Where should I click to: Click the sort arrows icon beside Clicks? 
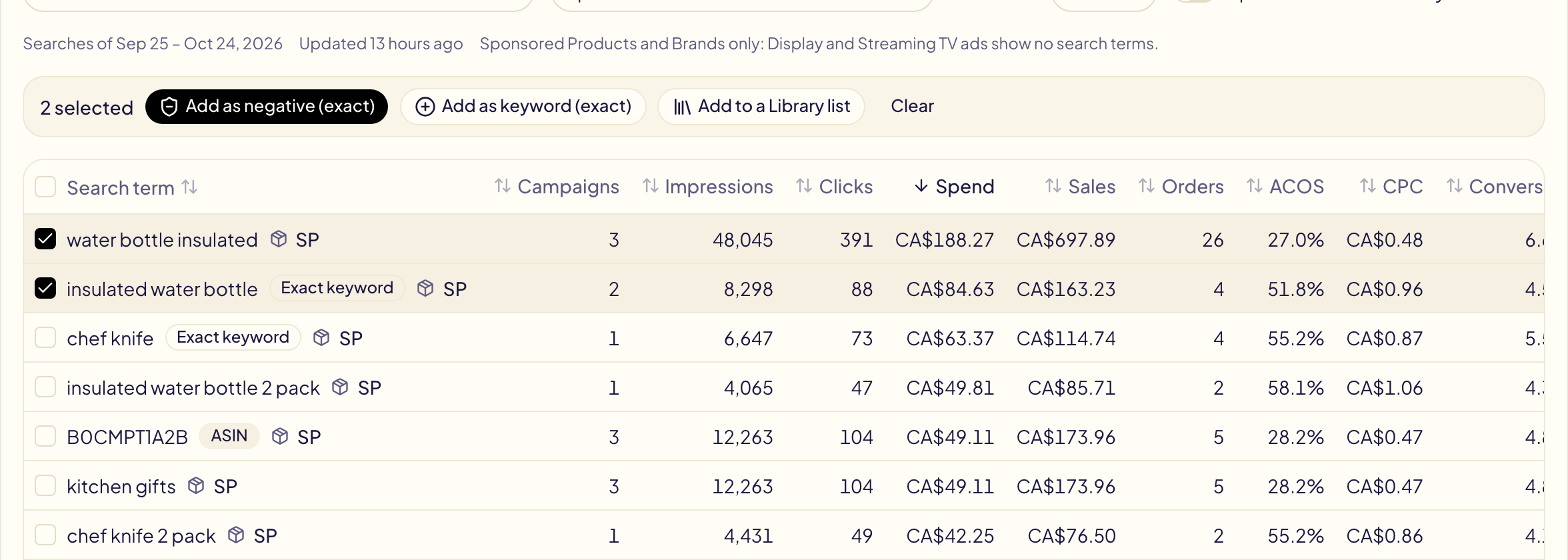(804, 186)
